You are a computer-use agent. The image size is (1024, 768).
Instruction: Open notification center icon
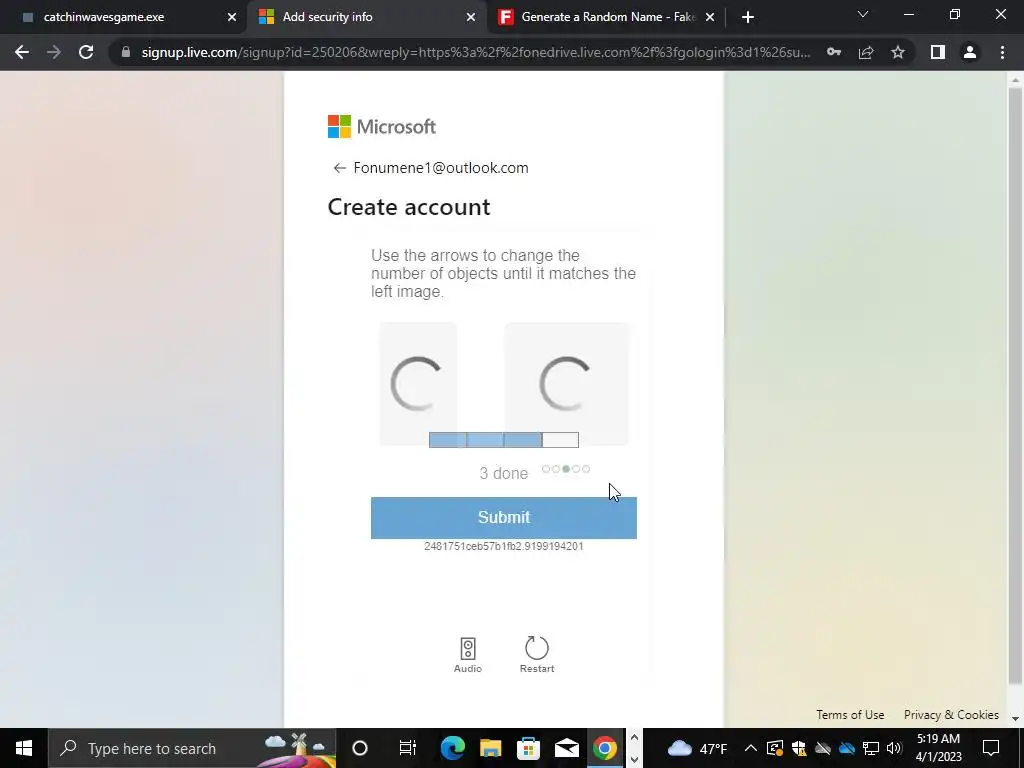pos(991,748)
